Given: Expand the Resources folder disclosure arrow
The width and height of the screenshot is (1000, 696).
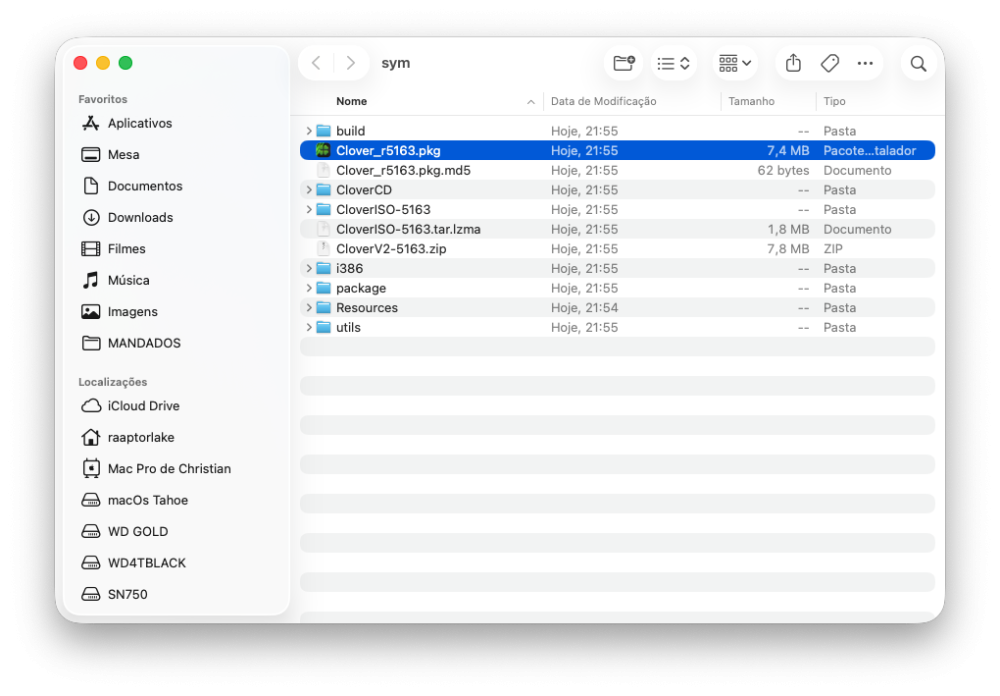Looking at the screenshot, I should (309, 307).
